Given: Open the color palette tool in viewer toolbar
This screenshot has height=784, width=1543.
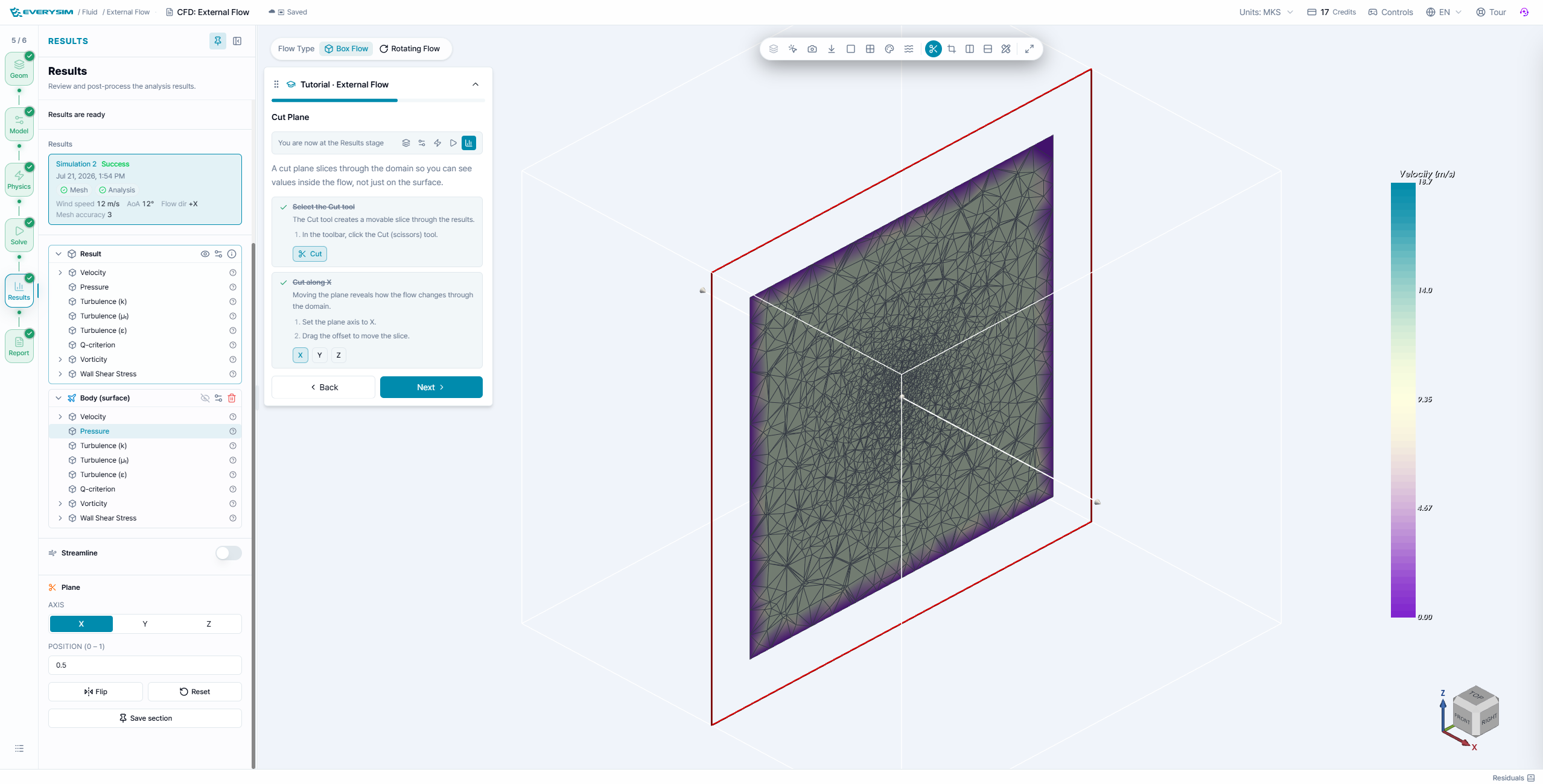Looking at the screenshot, I should [x=889, y=49].
